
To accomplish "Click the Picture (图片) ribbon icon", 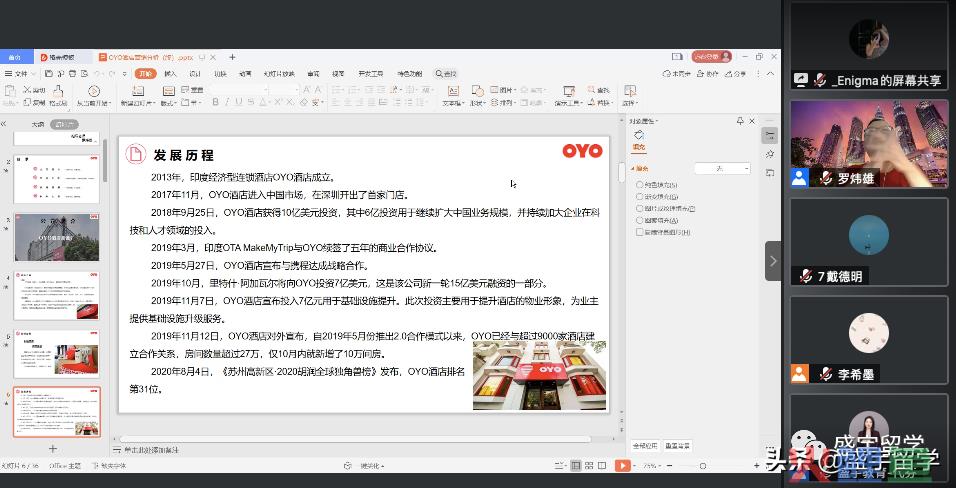I will click(x=494, y=90).
